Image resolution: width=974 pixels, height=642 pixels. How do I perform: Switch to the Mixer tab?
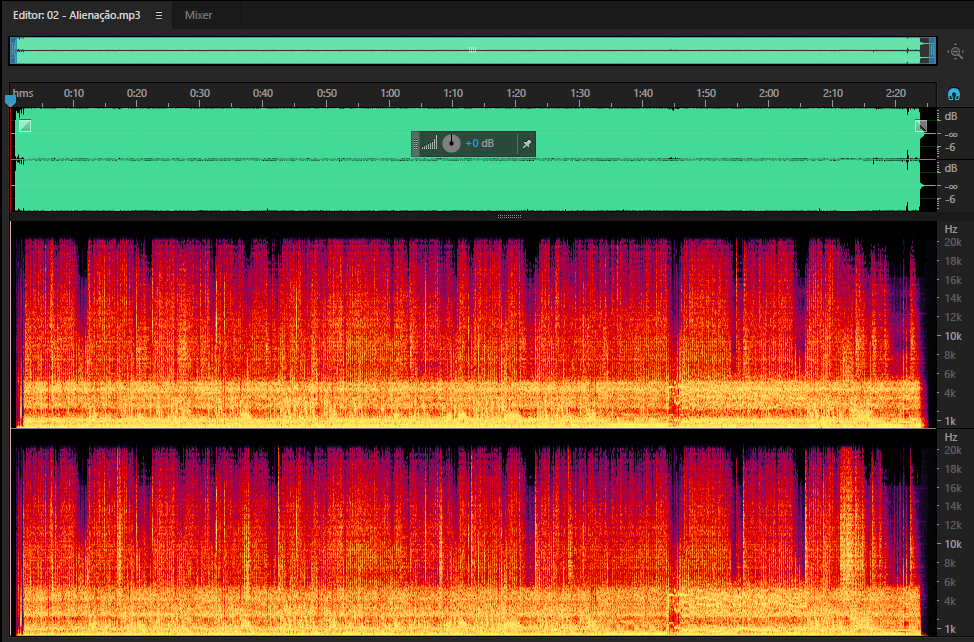click(198, 15)
